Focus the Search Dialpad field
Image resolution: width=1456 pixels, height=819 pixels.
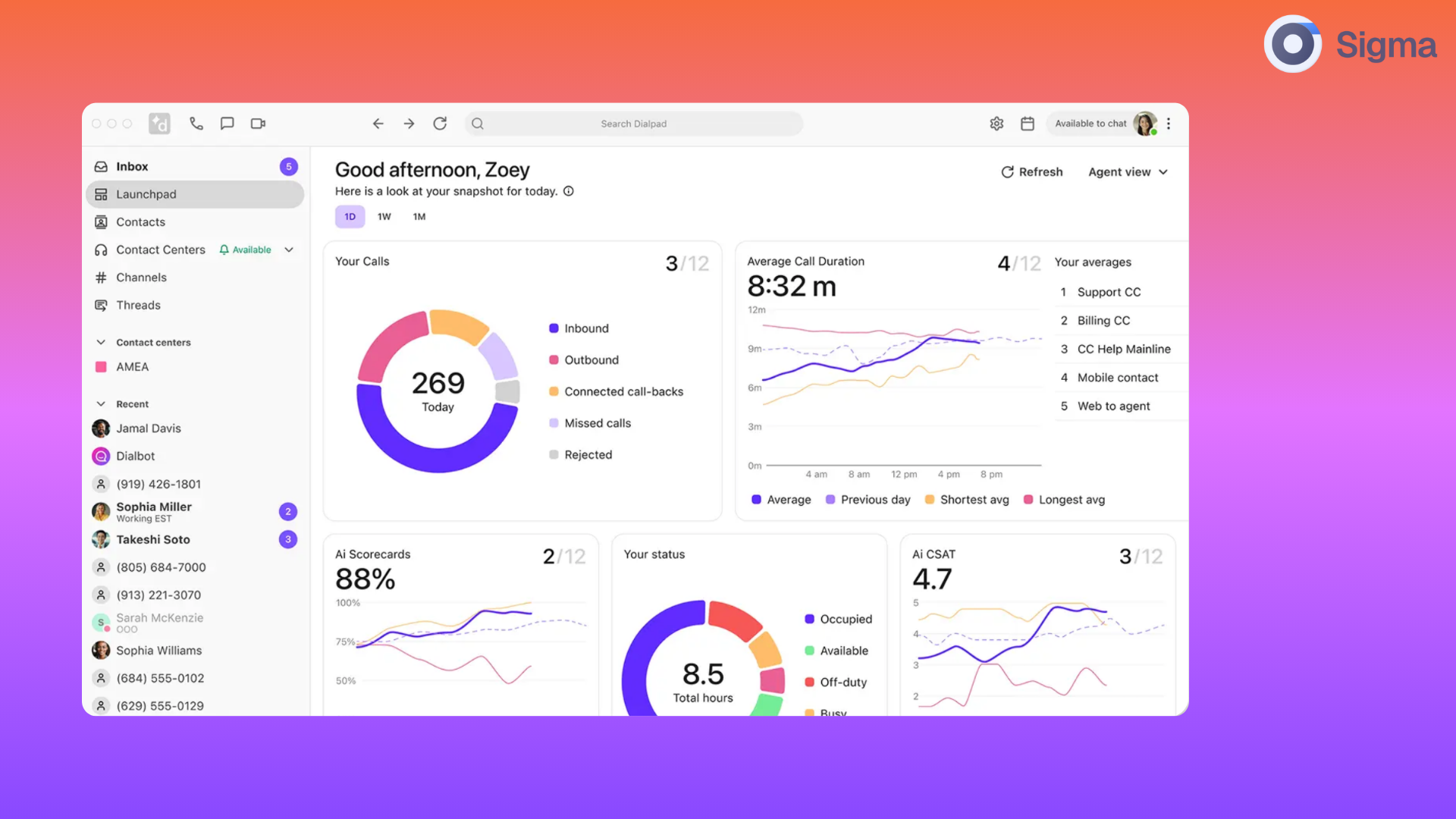pyautogui.click(x=633, y=124)
